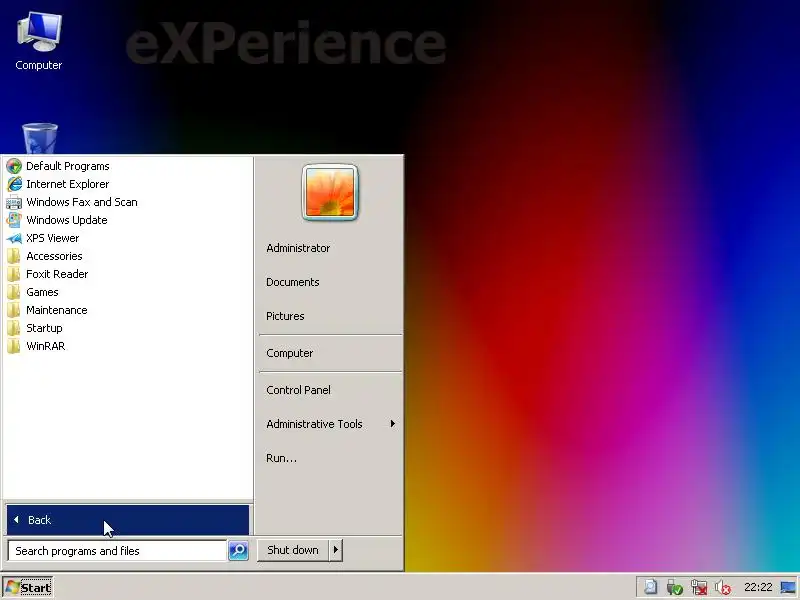Click the safely remove hardware tray icon
Viewport: 800px width, 600px height.
pos(674,587)
